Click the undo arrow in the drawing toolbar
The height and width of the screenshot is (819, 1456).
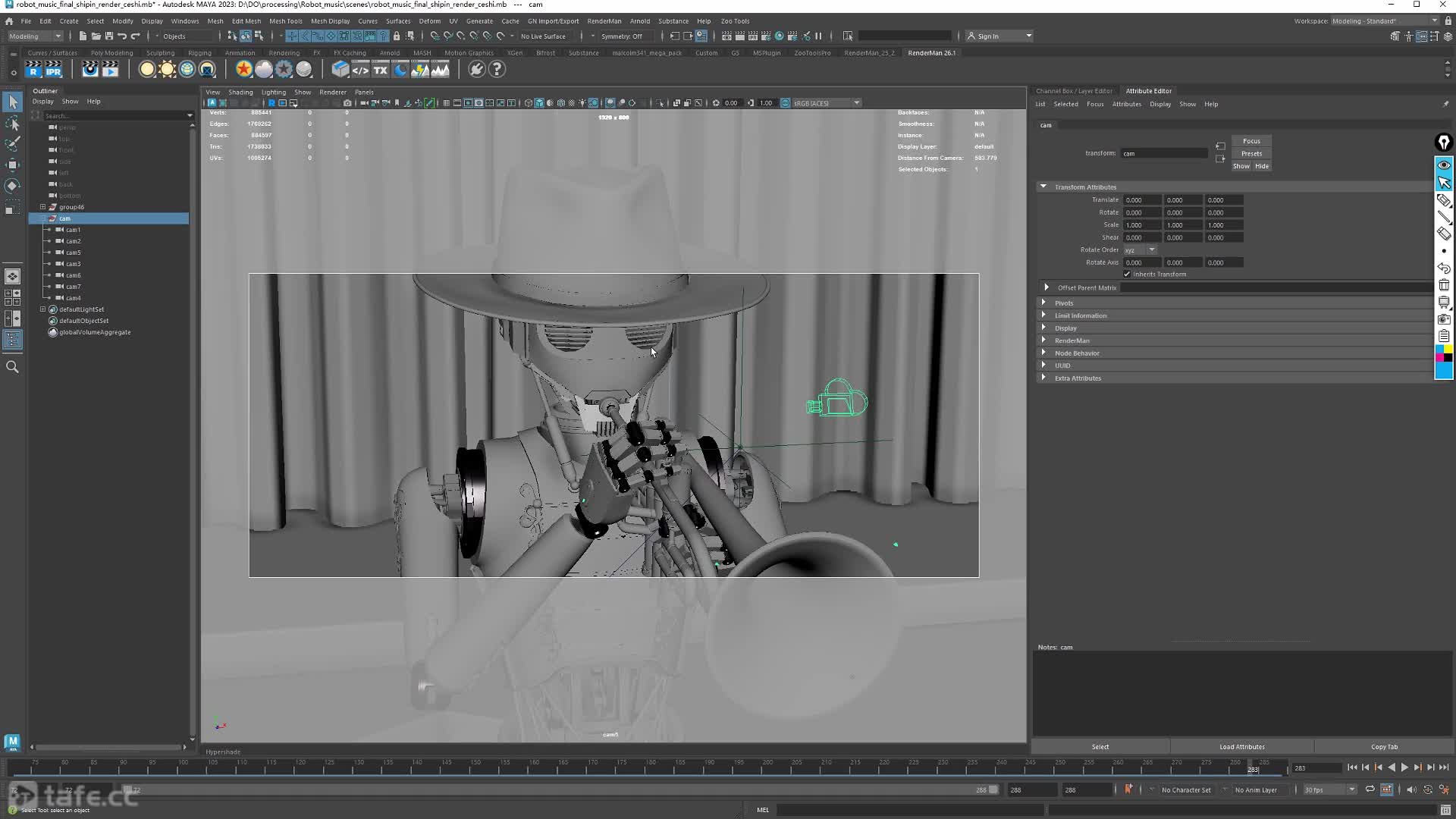pos(1444,268)
